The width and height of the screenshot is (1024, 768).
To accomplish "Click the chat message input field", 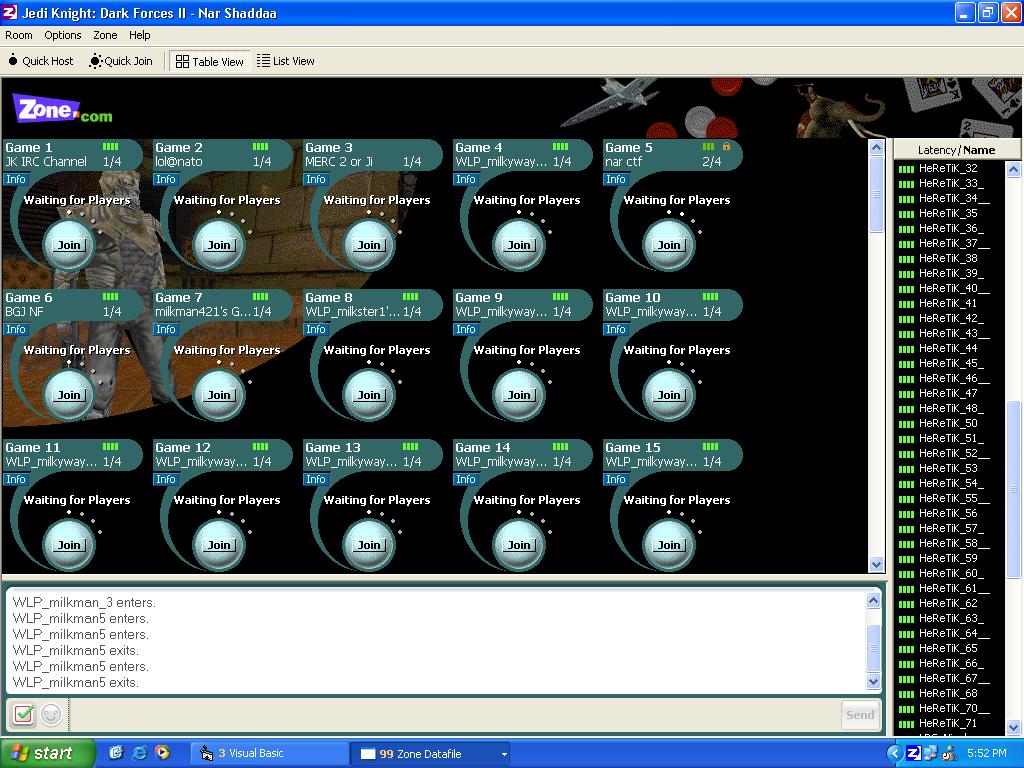I will (x=455, y=715).
